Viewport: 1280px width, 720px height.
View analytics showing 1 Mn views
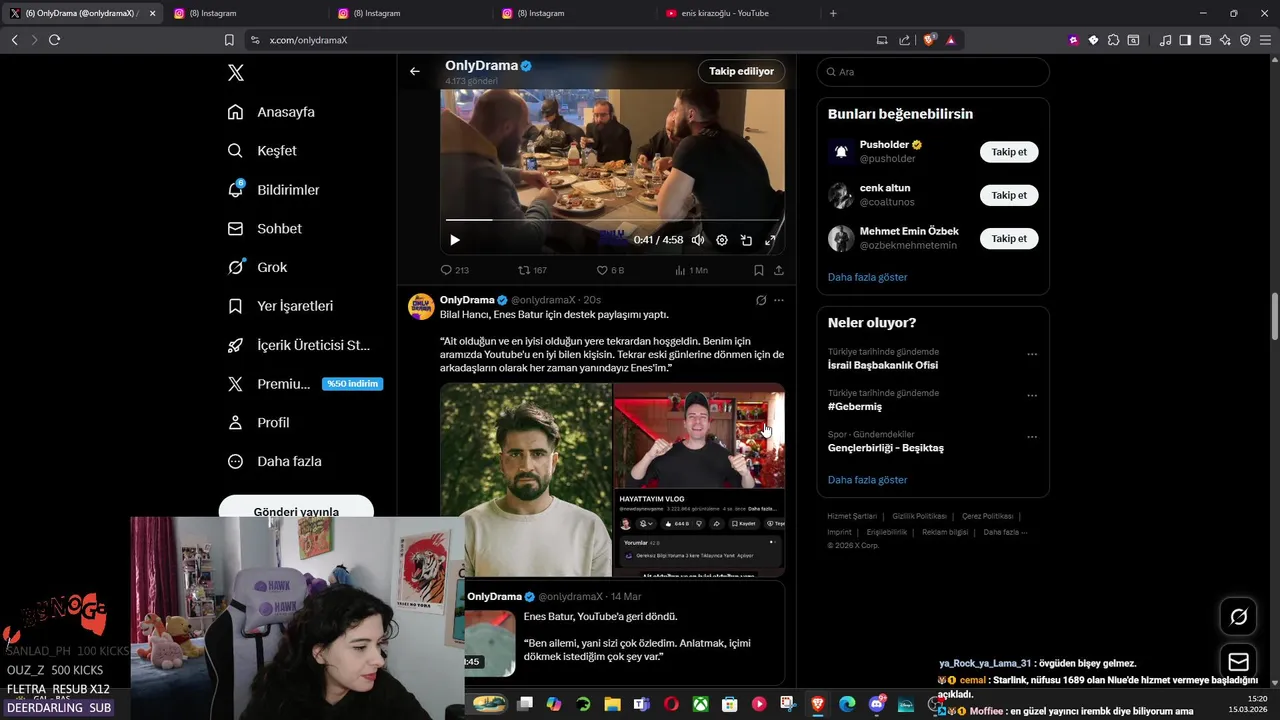691,270
